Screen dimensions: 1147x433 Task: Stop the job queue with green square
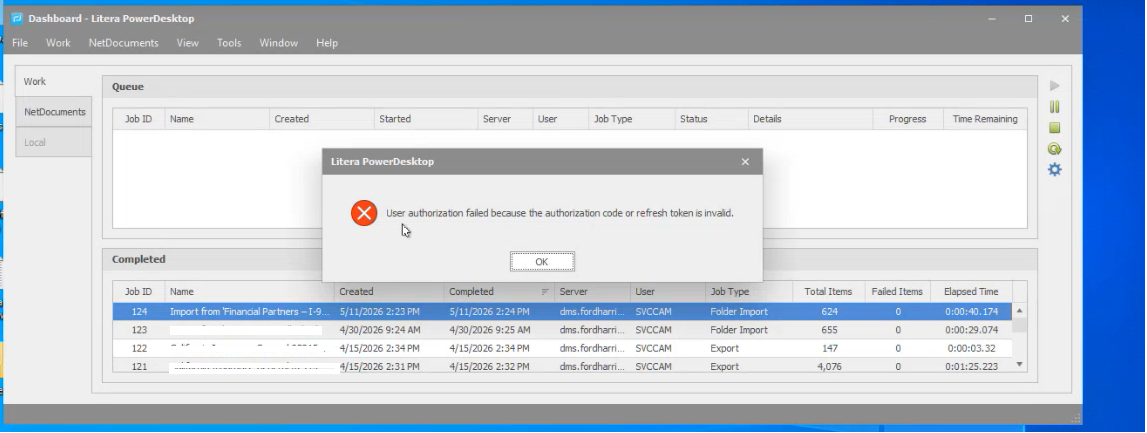tap(1054, 128)
